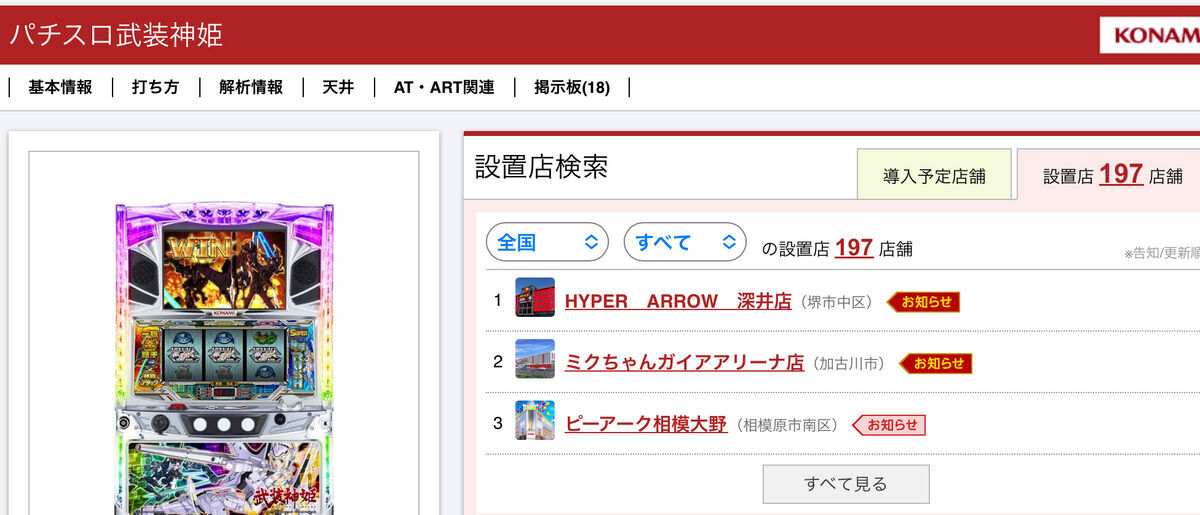The width and height of the screenshot is (1200, 515).
Task: Open the 天井 menu item
Action: coord(338,87)
